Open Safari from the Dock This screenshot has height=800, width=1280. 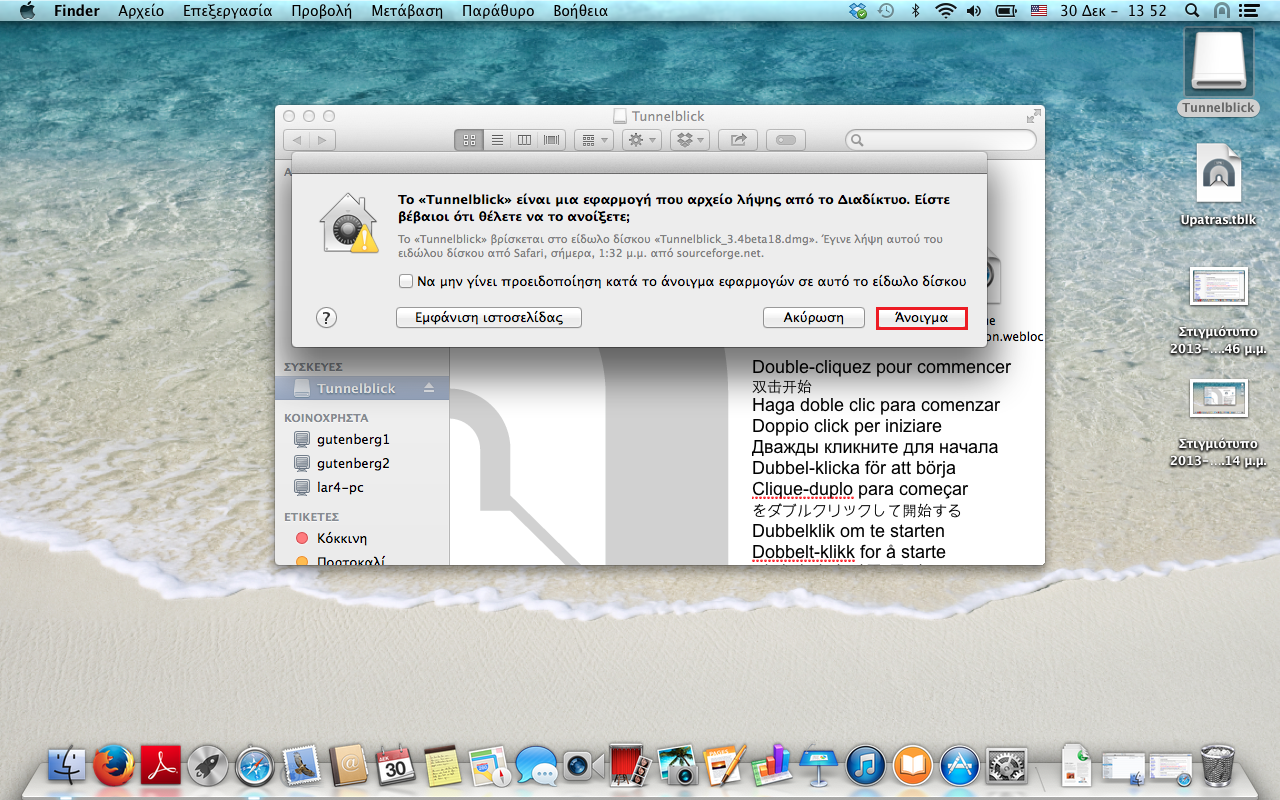(x=254, y=766)
